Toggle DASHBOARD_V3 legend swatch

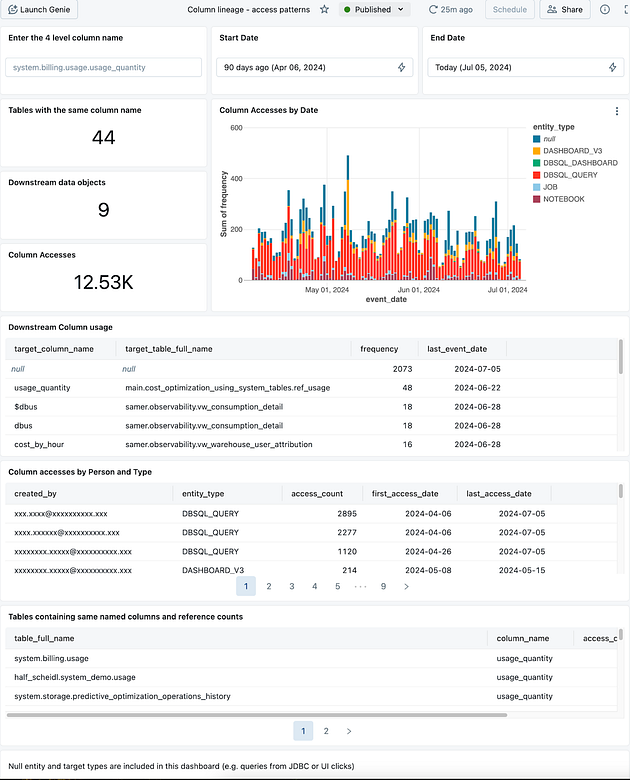536,151
